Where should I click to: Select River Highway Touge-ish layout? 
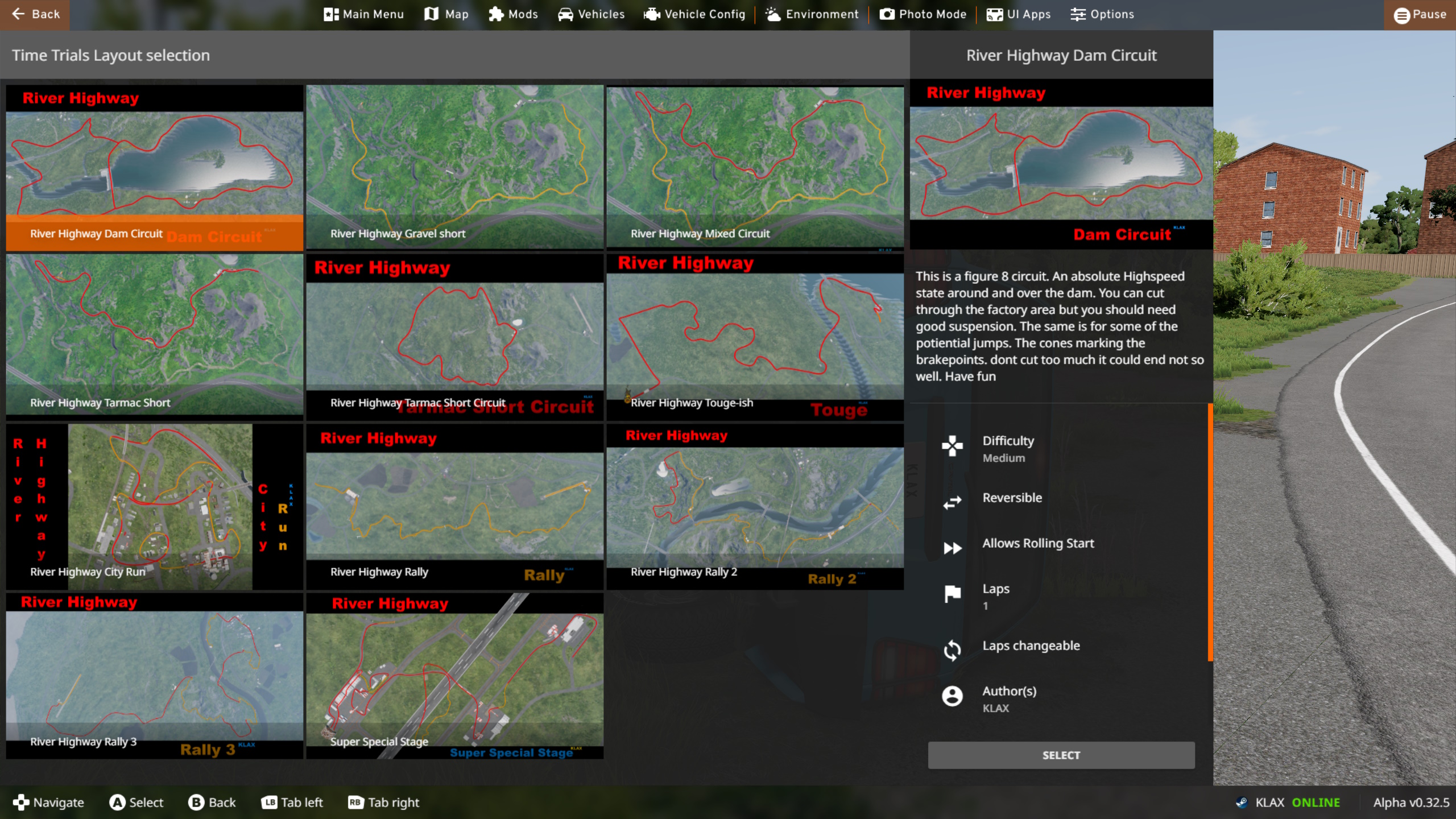[x=755, y=337]
